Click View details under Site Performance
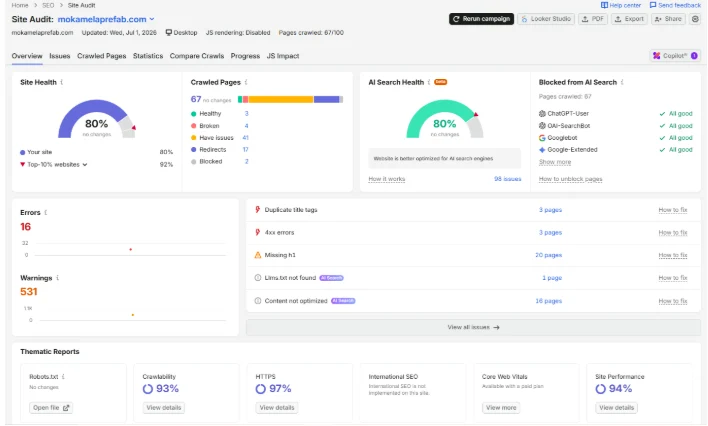 pos(616,408)
